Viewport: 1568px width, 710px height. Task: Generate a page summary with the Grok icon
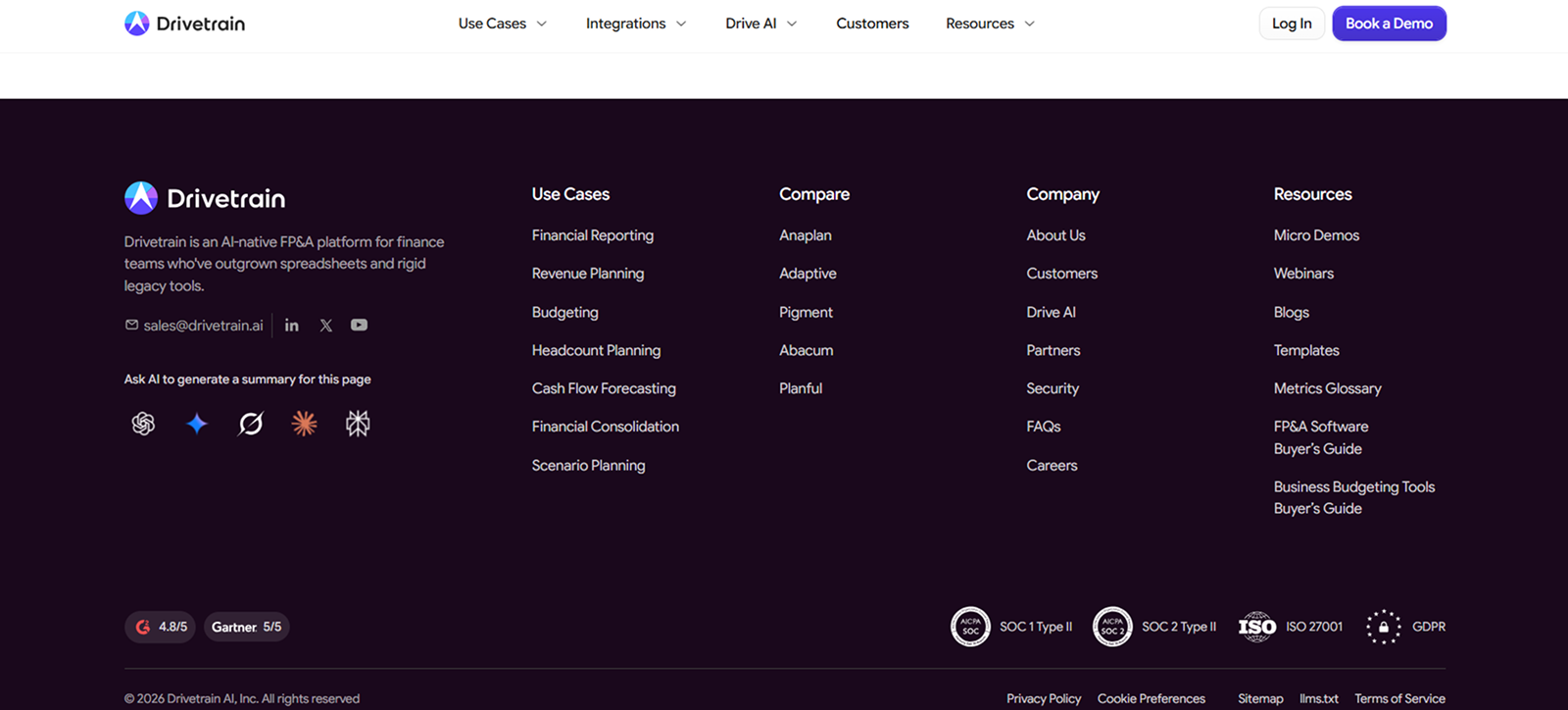pyautogui.click(x=251, y=424)
